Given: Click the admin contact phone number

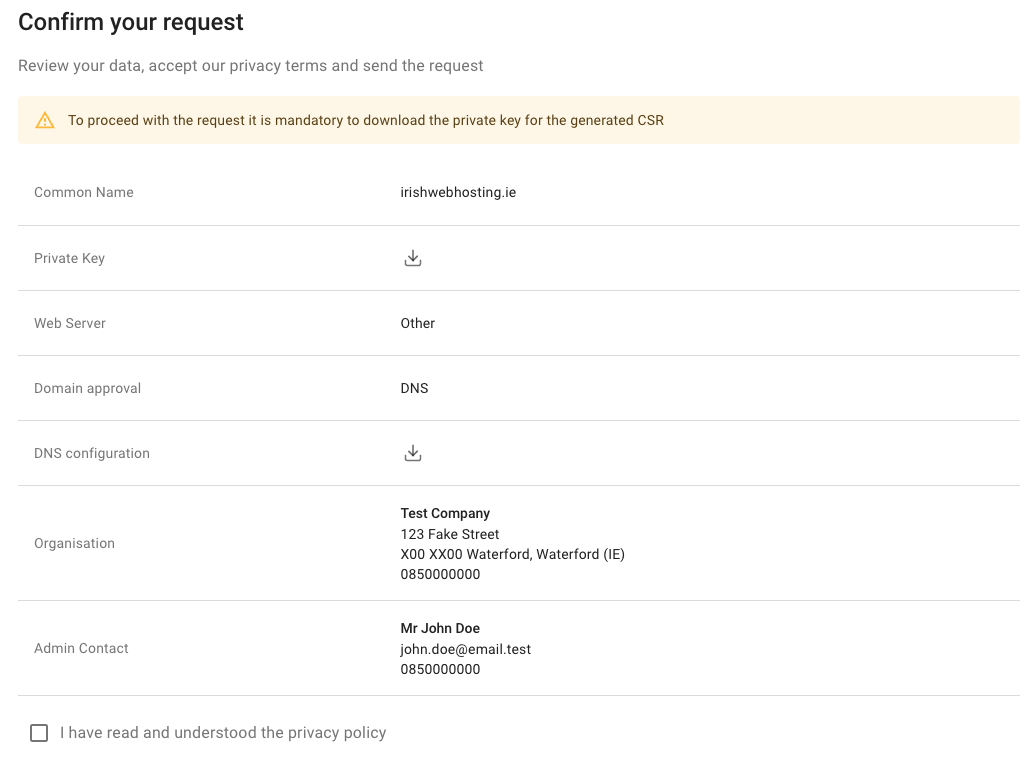Looking at the screenshot, I should pos(440,669).
